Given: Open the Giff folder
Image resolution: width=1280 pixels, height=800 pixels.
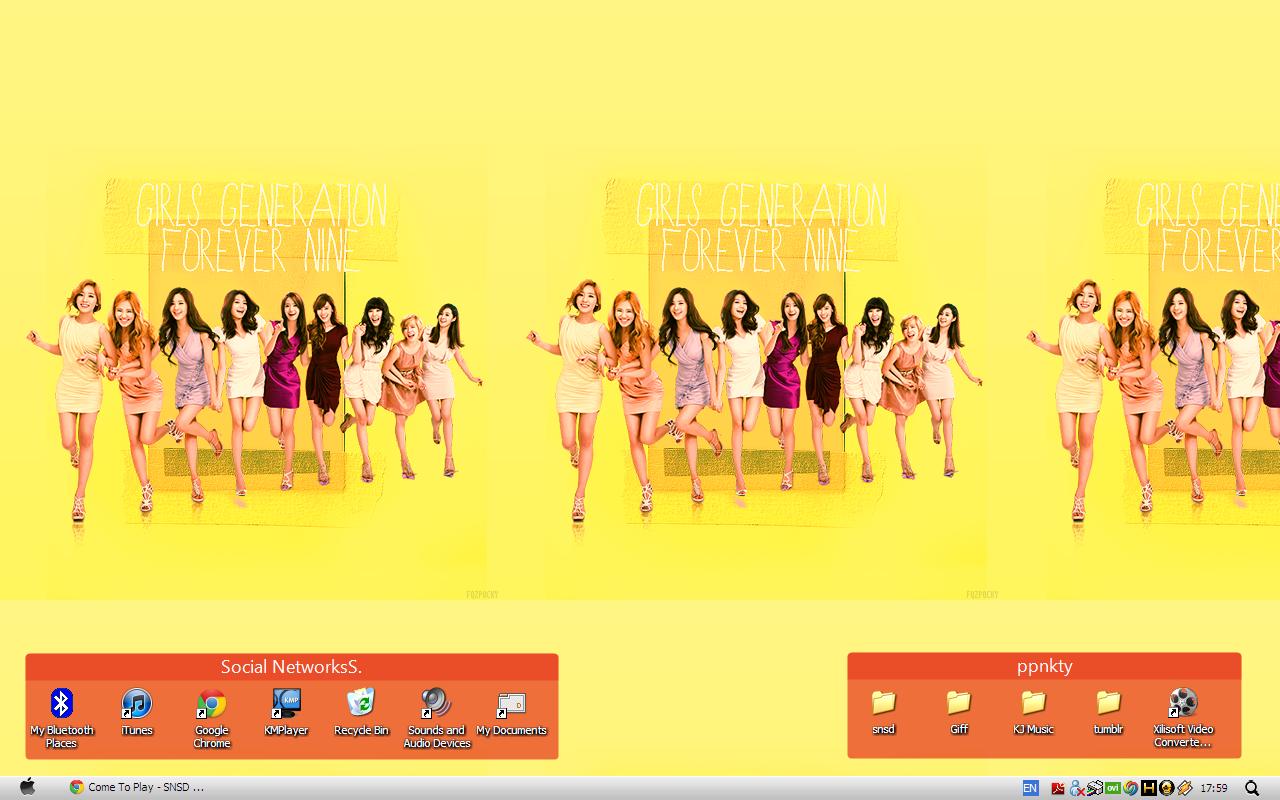Looking at the screenshot, I should click(959, 712).
